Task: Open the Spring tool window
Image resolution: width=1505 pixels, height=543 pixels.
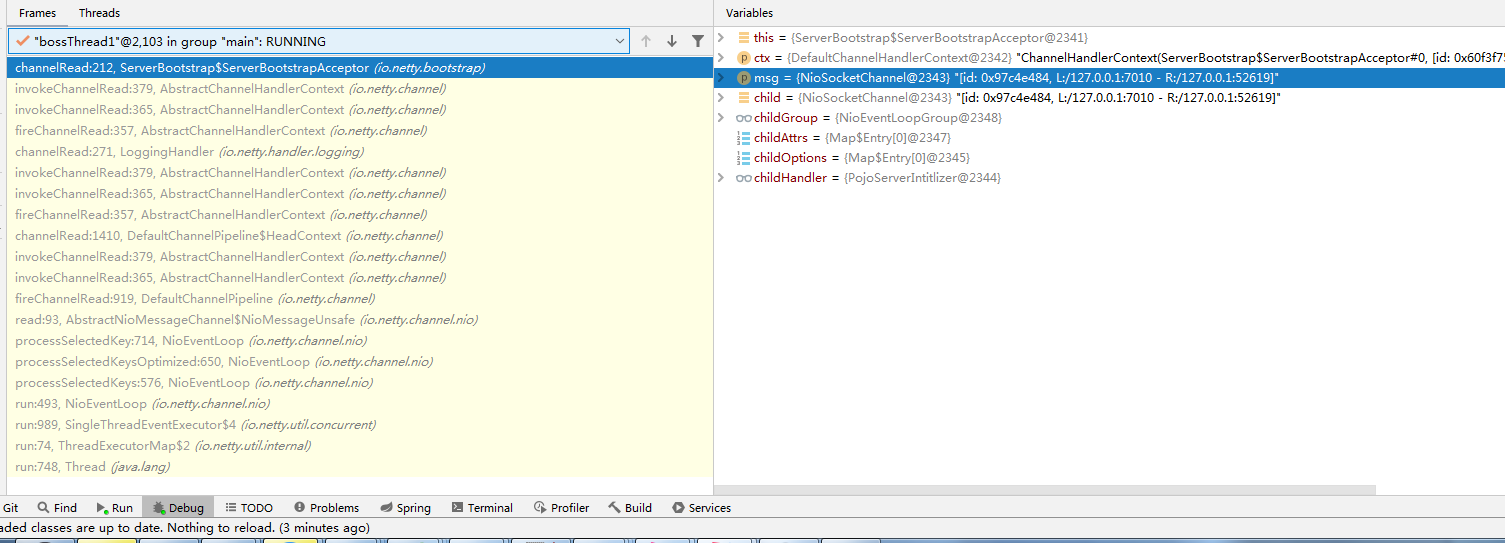Action: click(405, 508)
